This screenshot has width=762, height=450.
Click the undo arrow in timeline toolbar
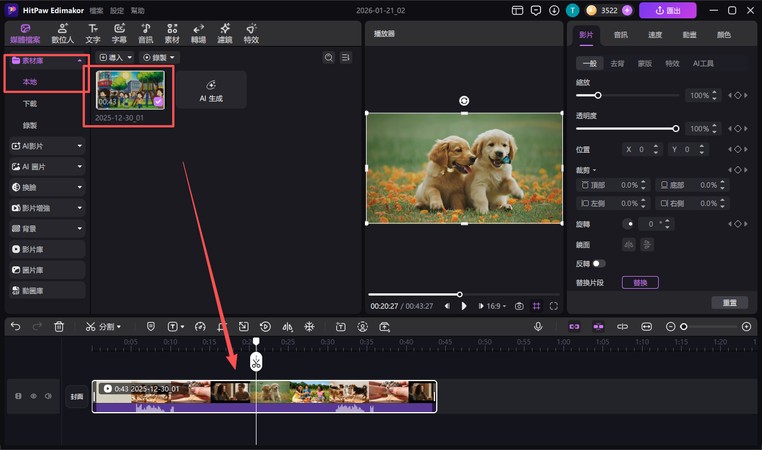coord(14,326)
